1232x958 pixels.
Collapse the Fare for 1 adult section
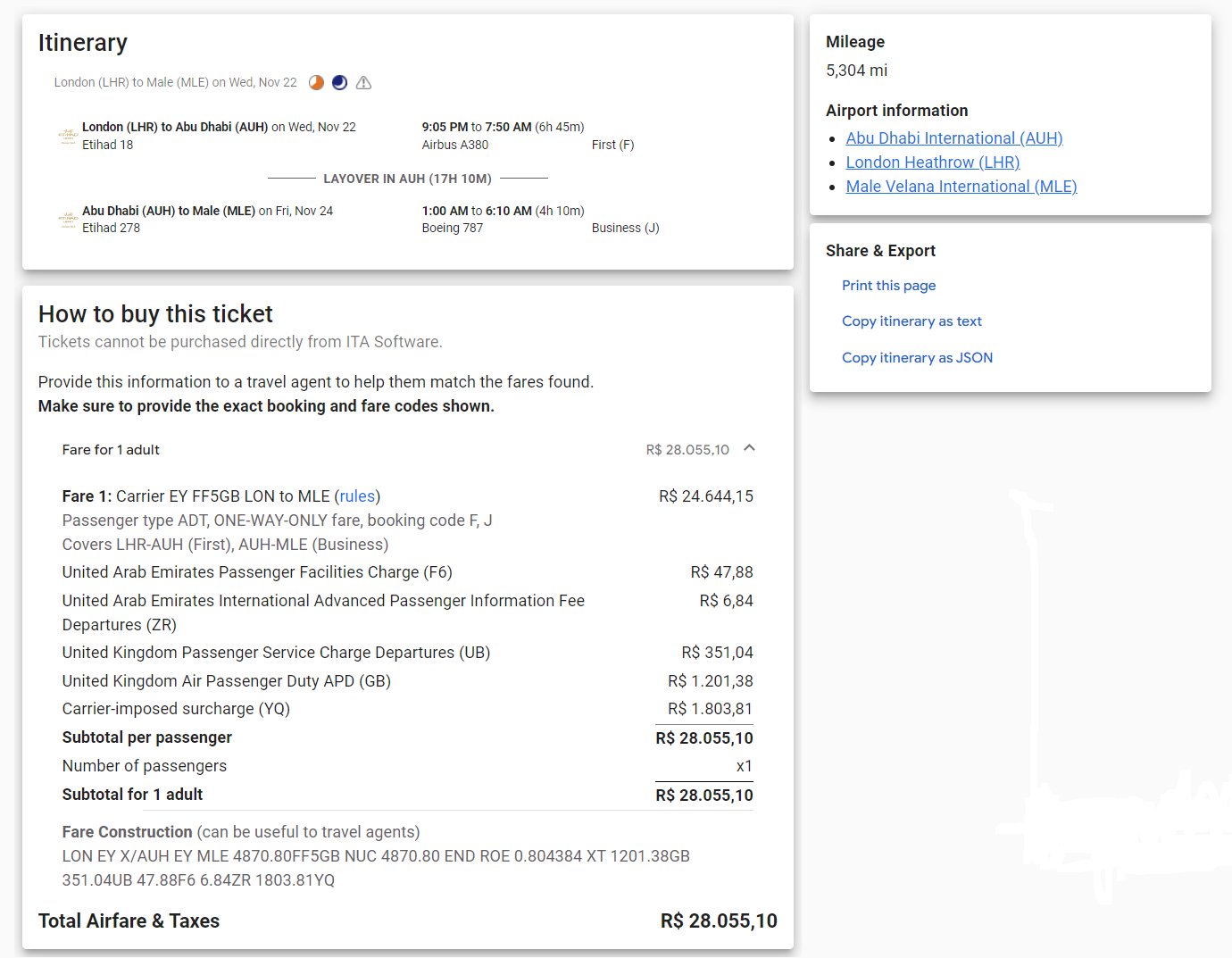(749, 448)
